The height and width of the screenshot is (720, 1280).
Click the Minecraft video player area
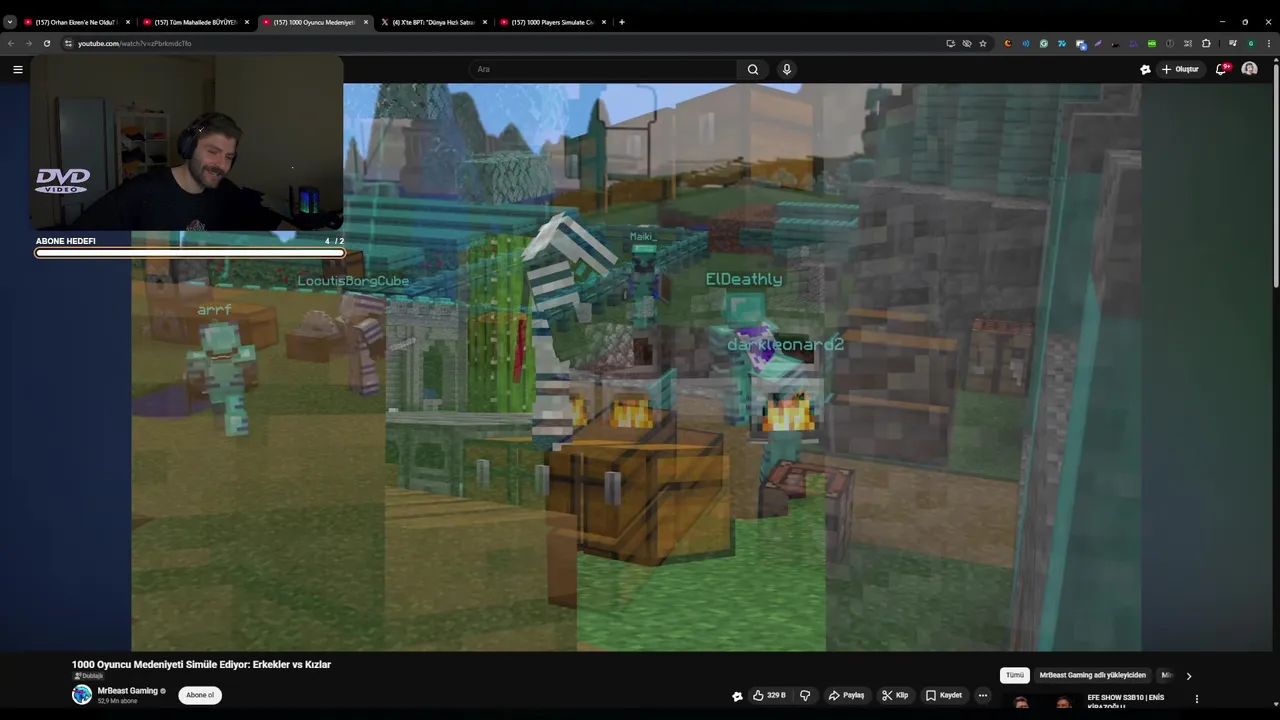[636, 367]
